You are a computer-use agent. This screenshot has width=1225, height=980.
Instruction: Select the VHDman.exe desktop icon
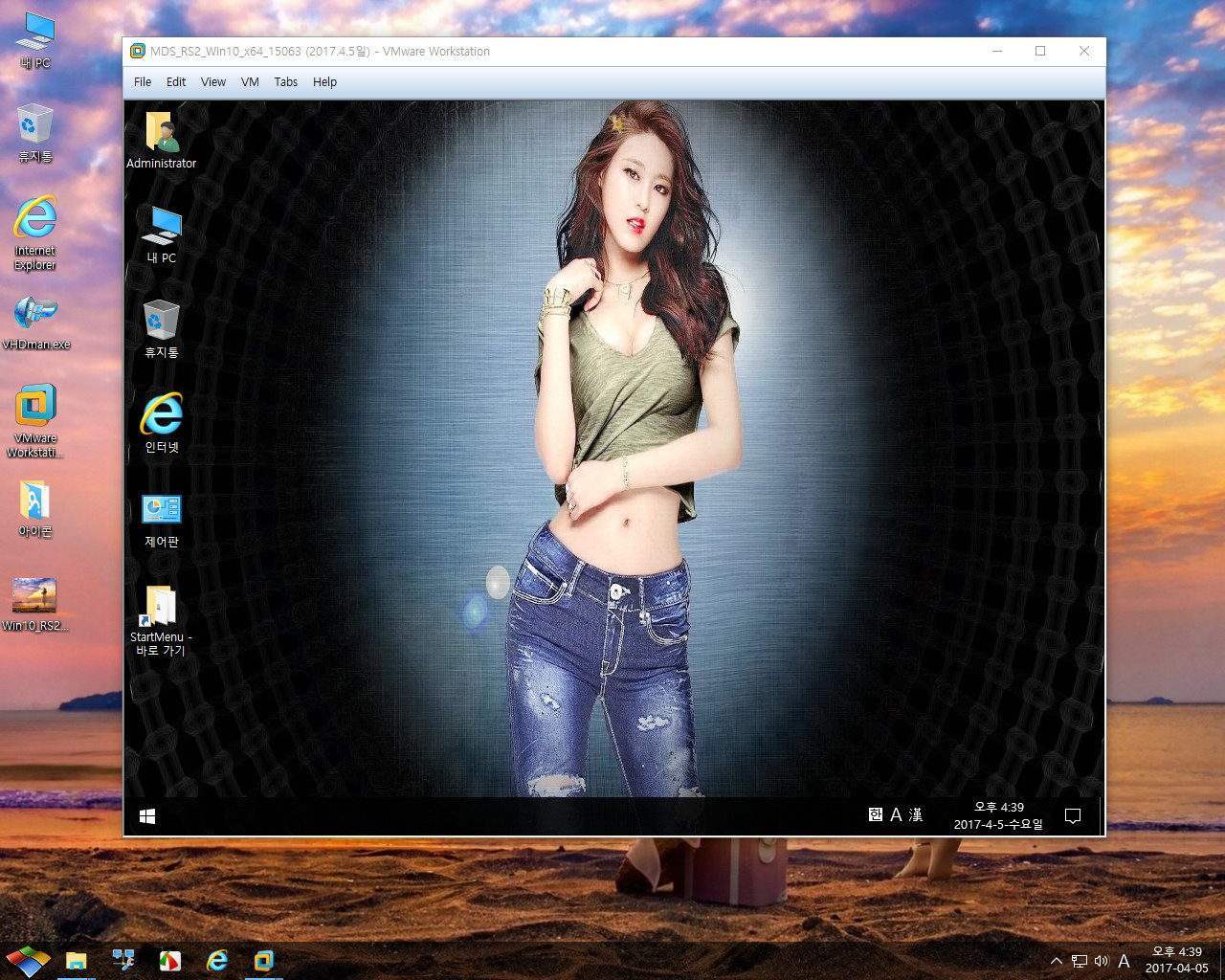click(35, 323)
